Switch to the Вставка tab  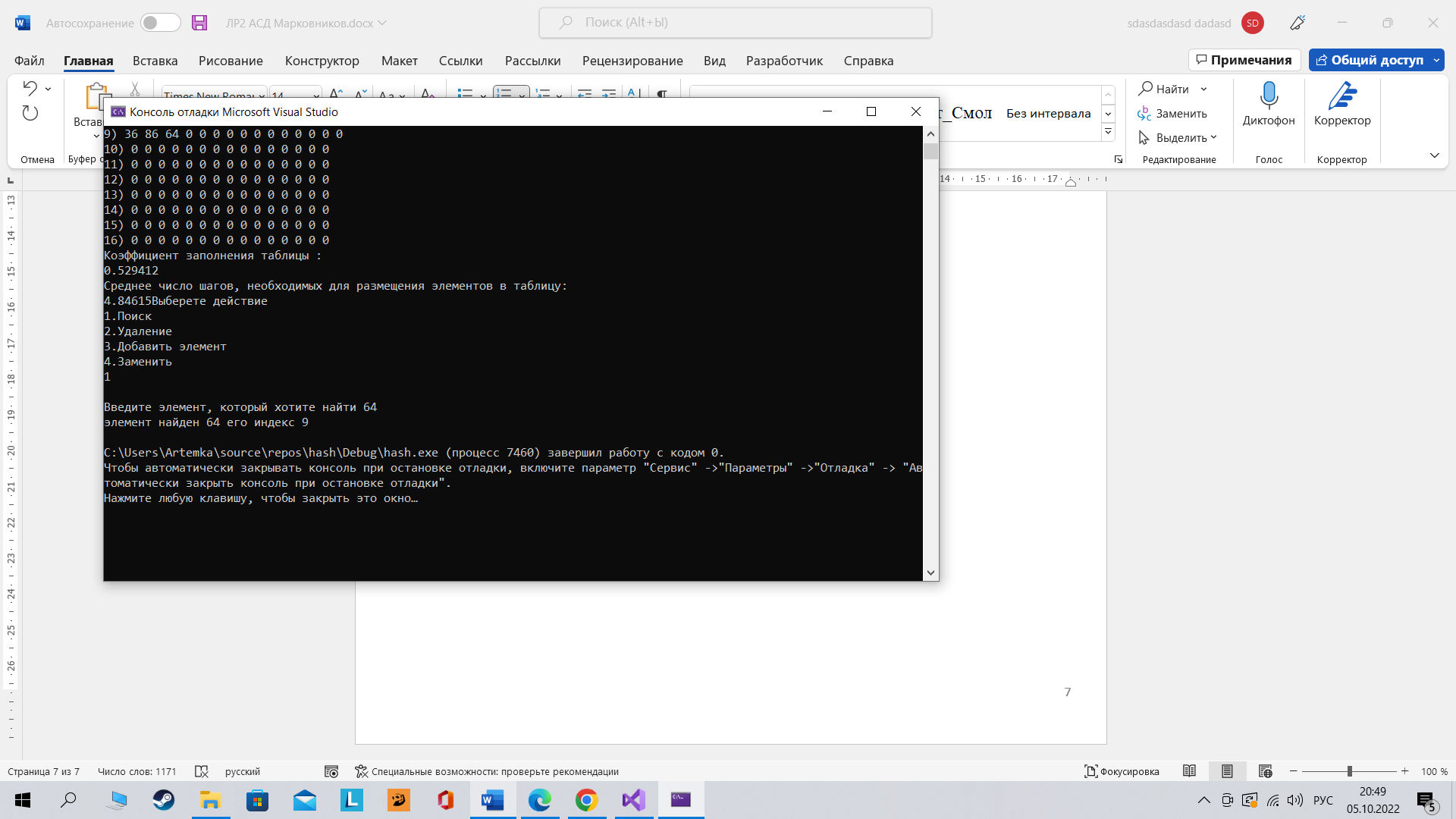[x=155, y=61]
